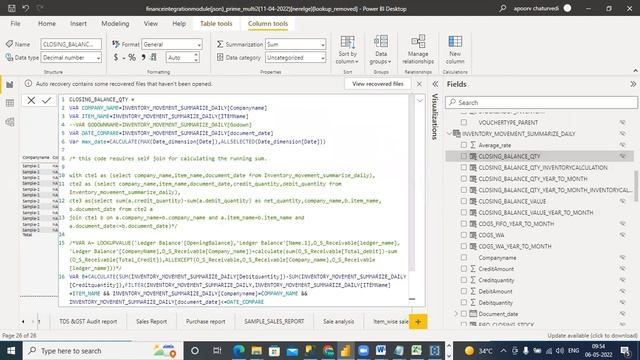Expand the Document_date hierarchy
640x360 pixels.
[x=456, y=313]
